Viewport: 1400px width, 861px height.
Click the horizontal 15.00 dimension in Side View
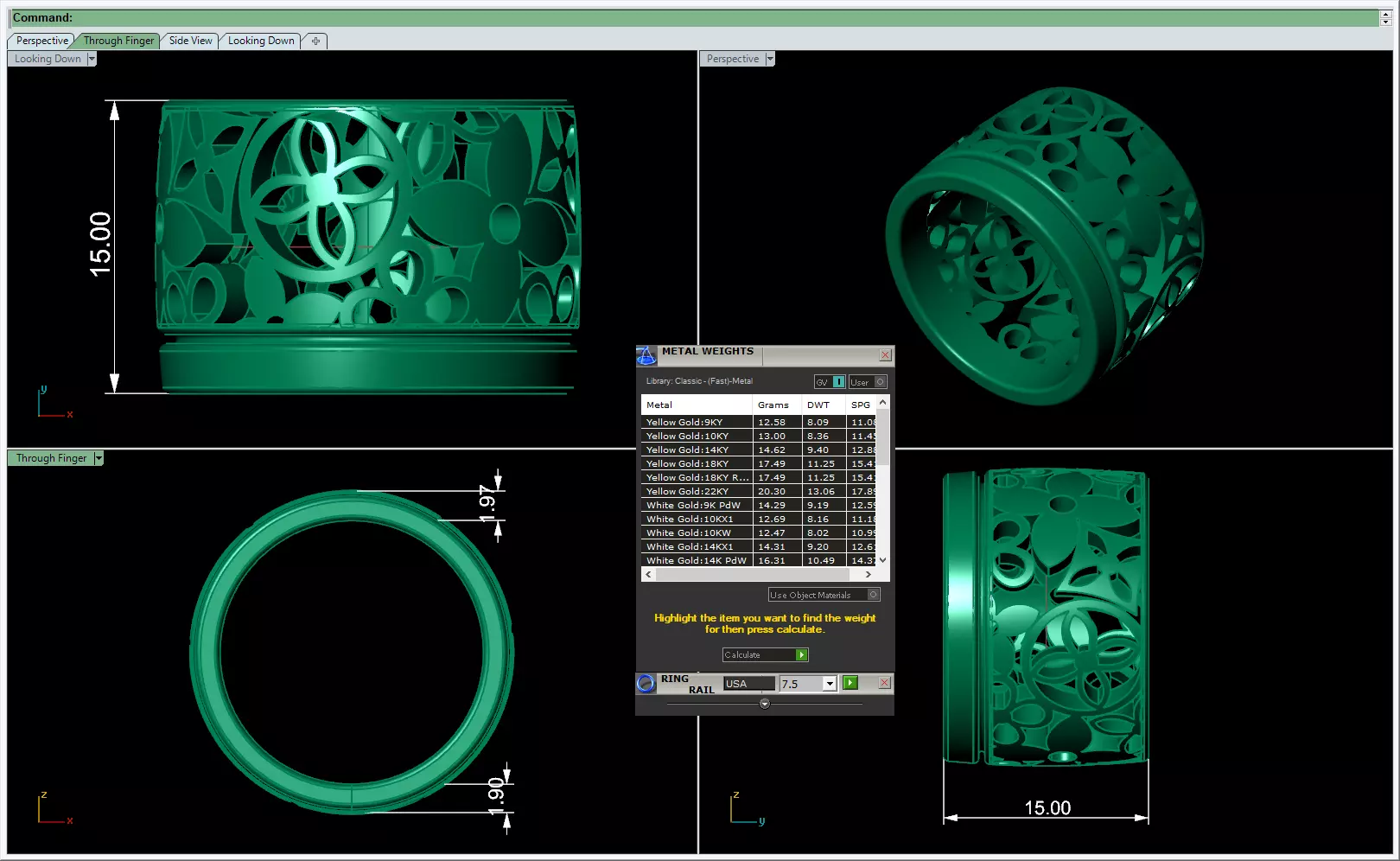pyautogui.click(x=1047, y=807)
